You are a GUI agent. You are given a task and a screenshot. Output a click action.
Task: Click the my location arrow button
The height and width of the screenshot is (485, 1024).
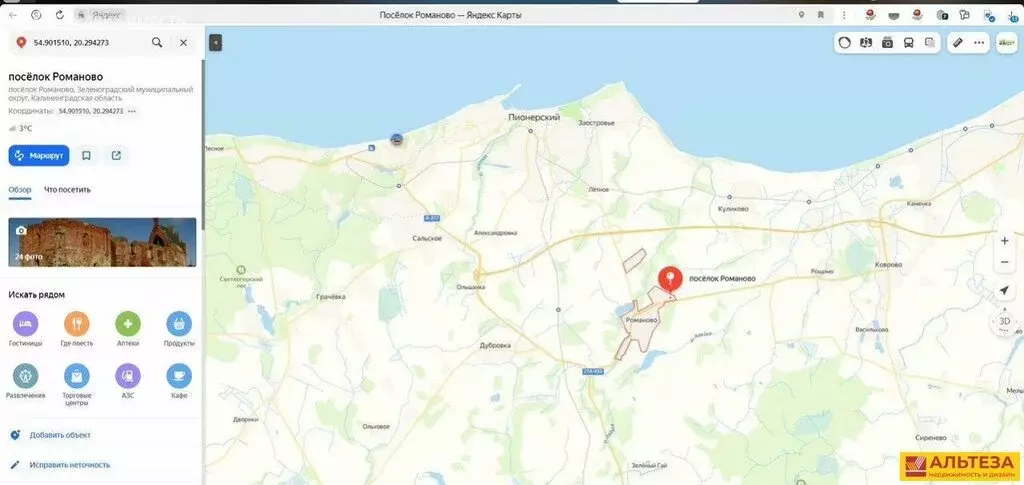1004,290
